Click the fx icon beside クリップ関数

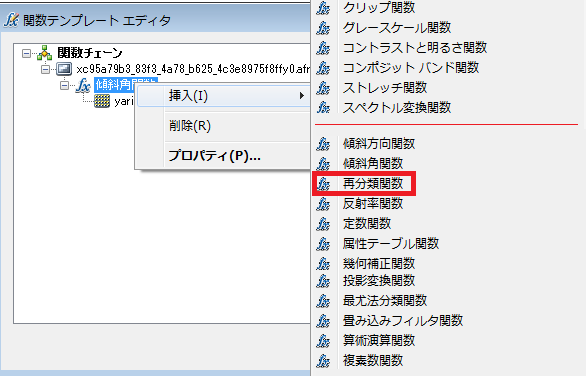323,8
